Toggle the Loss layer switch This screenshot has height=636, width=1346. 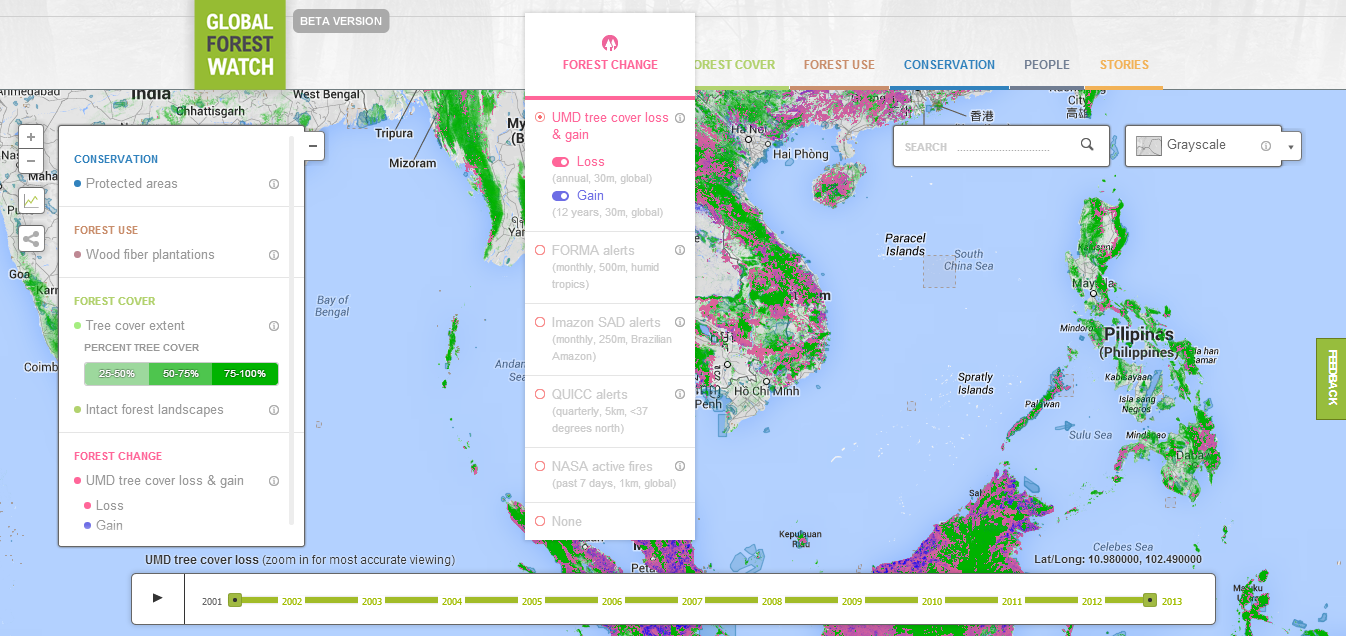pos(561,162)
